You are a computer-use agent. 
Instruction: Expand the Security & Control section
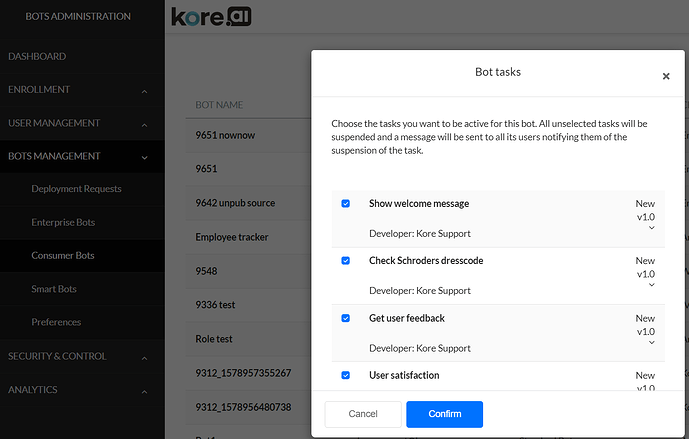coord(145,357)
